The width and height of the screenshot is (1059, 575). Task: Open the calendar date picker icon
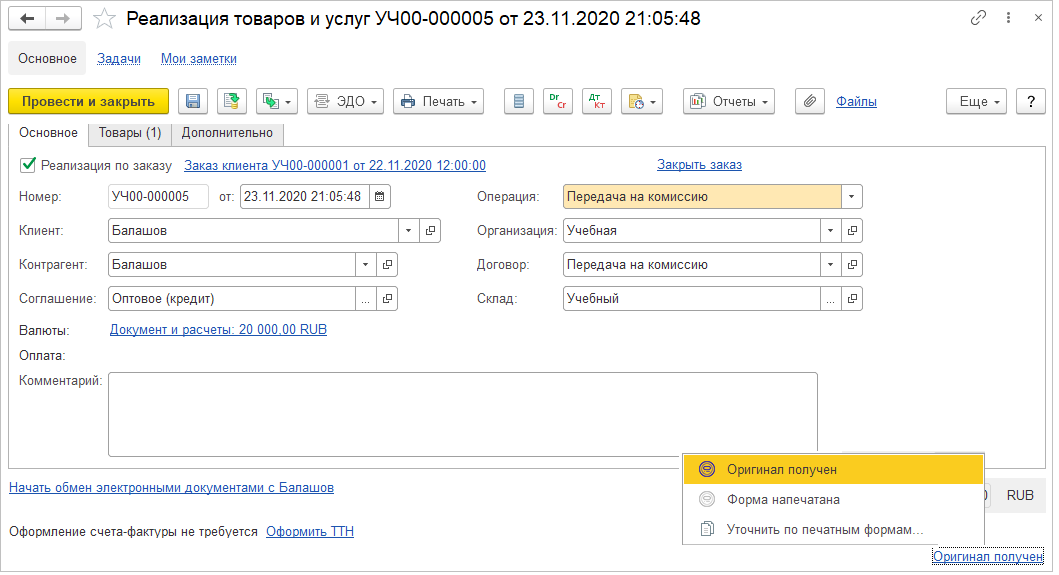pos(380,197)
